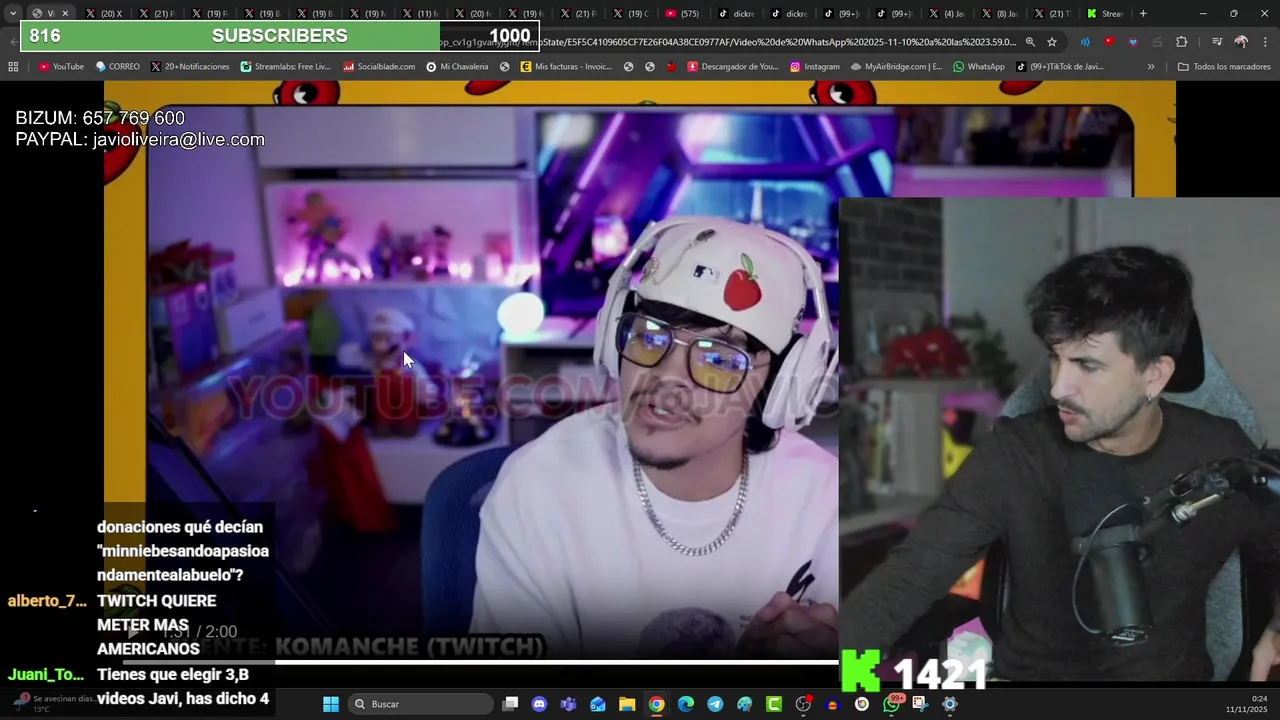
Task: Open the Mi Chavaleria bookmark
Action: tap(457, 67)
